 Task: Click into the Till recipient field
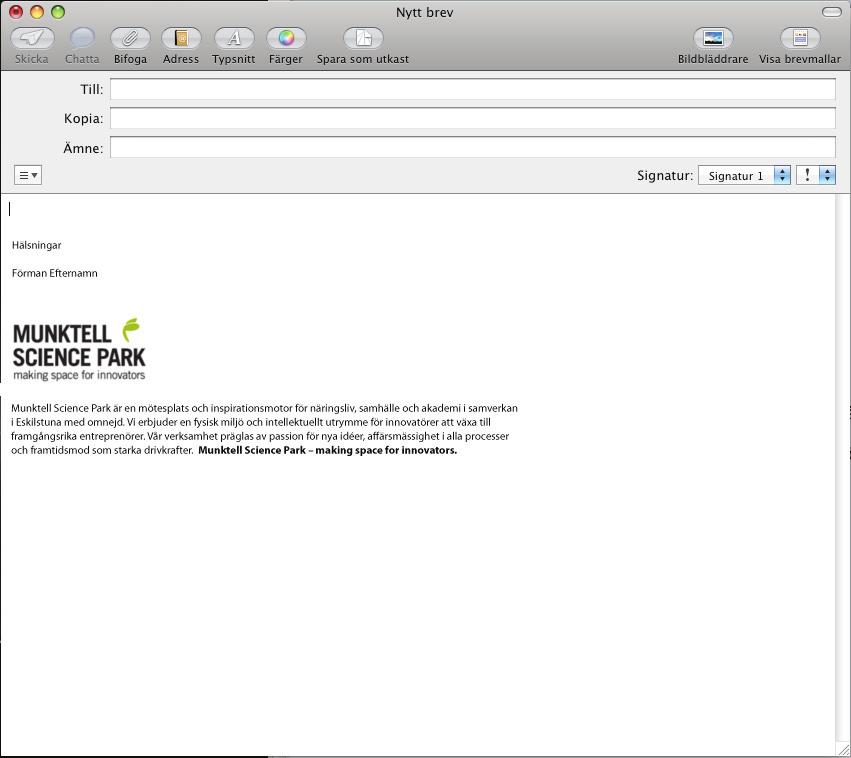click(473, 90)
